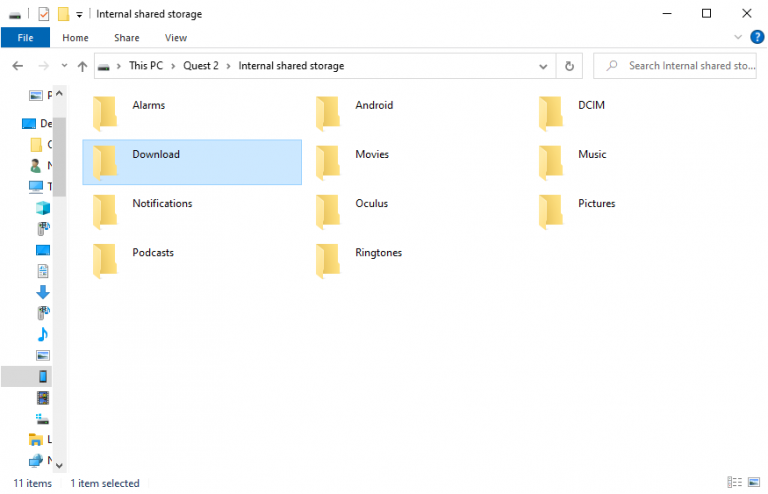Image resolution: width=768 pixels, height=494 pixels.
Task: Switch to large thumbnails view in status bar
Action: 754,483
